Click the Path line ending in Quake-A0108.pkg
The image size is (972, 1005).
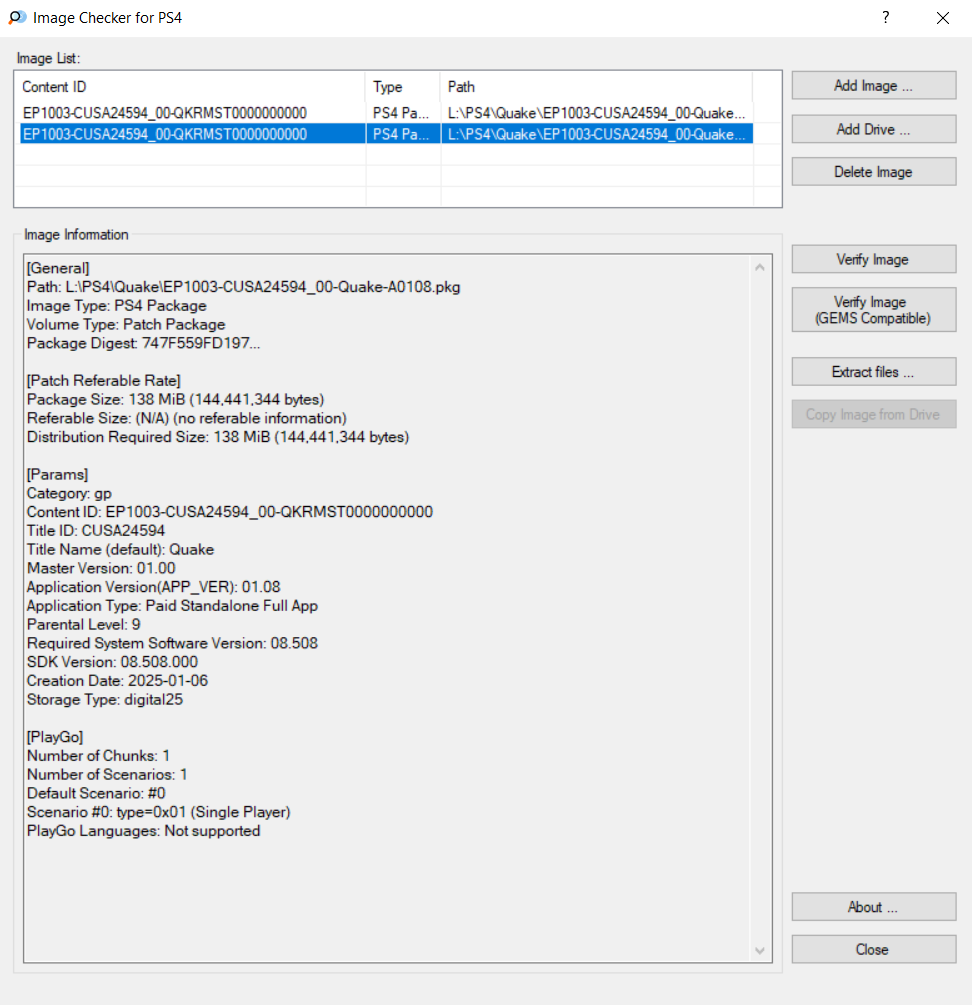243,287
